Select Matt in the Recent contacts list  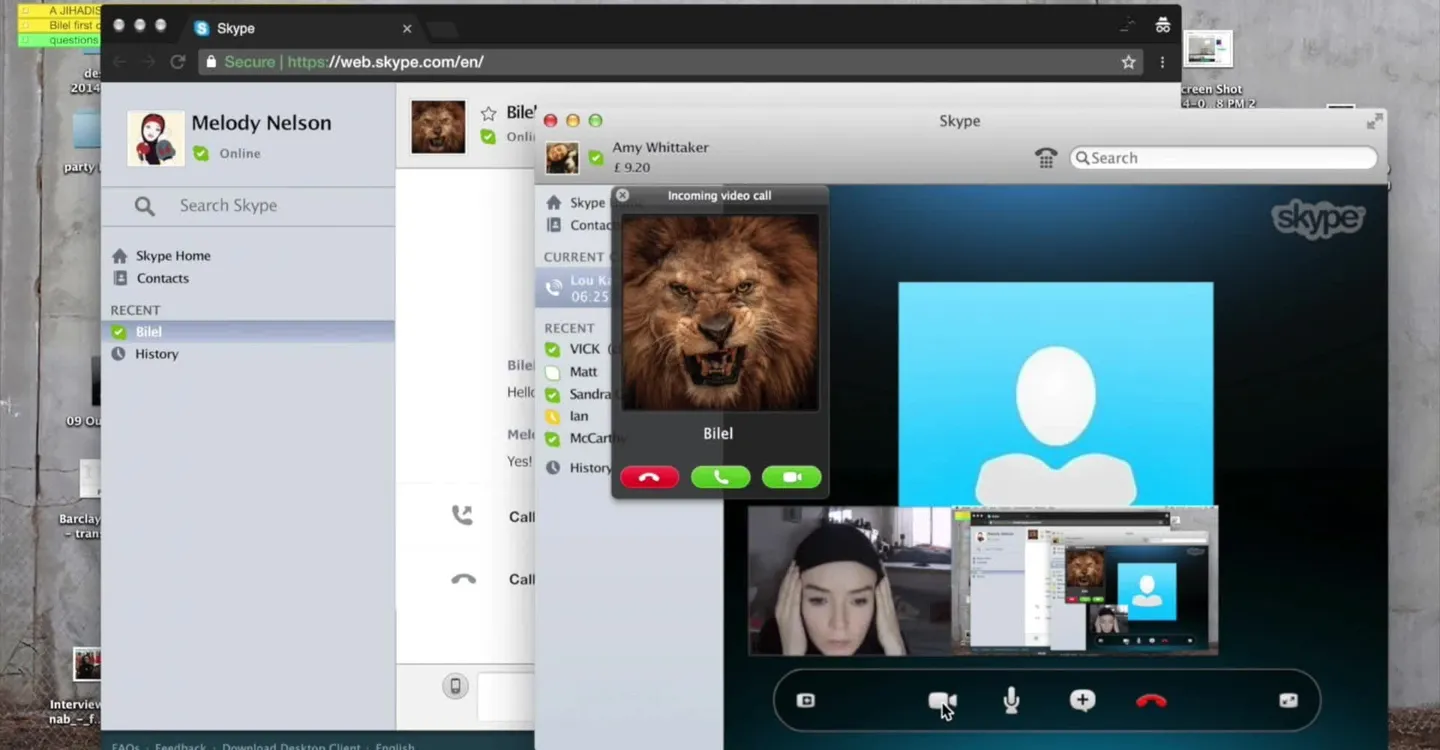[x=583, y=371]
